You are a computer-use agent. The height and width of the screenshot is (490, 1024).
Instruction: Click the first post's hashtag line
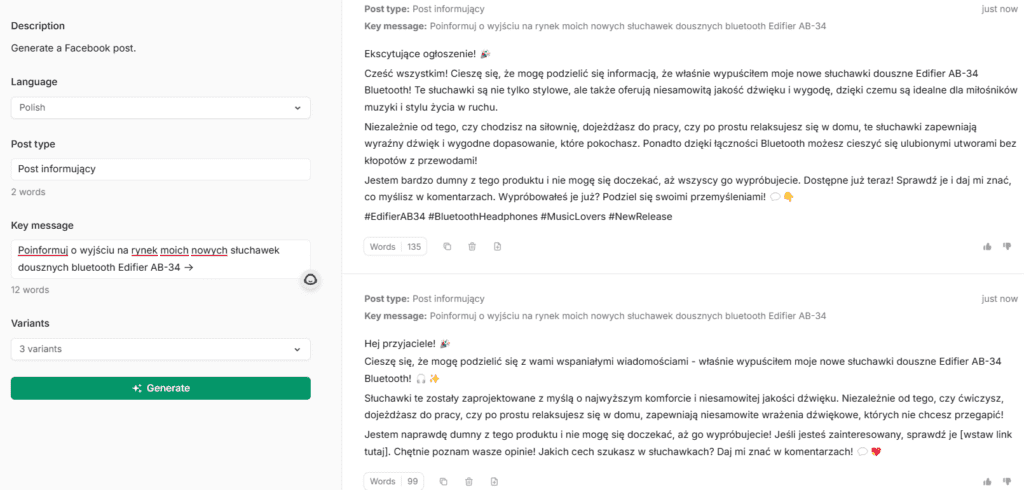coord(517,216)
